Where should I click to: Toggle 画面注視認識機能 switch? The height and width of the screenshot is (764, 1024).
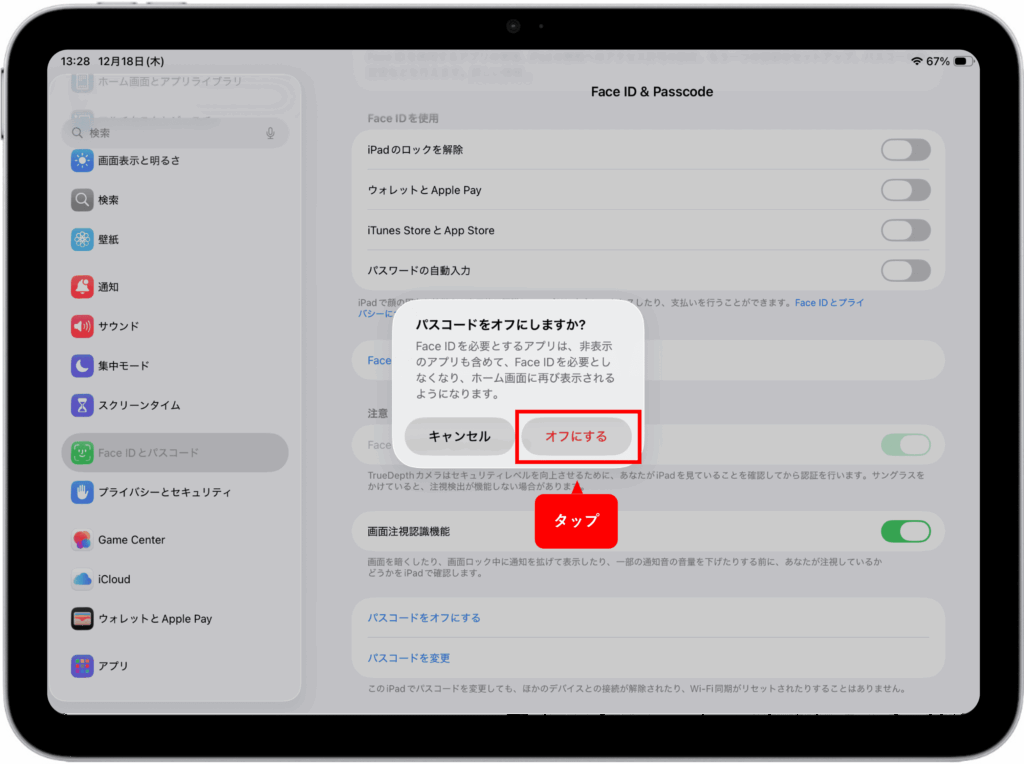click(905, 531)
